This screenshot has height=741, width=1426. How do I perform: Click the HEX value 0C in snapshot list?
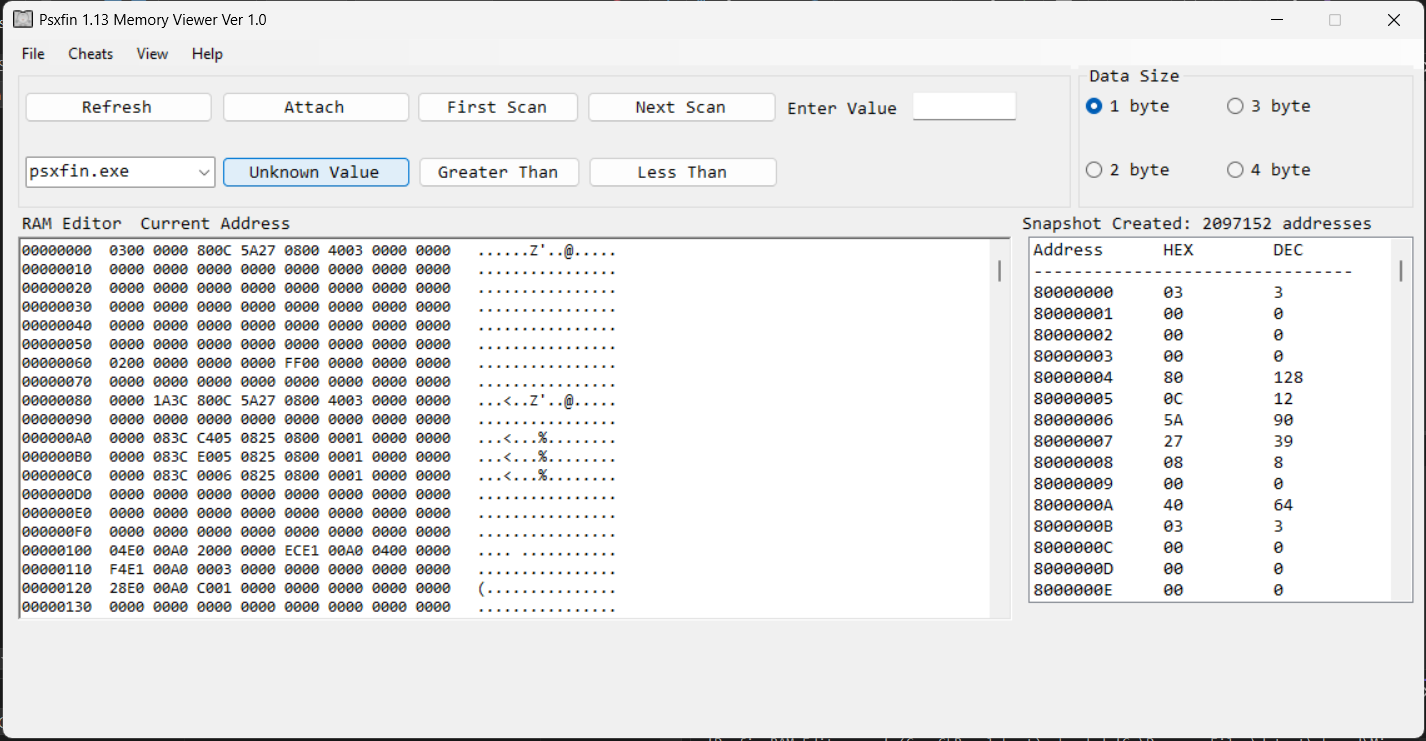click(1173, 399)
